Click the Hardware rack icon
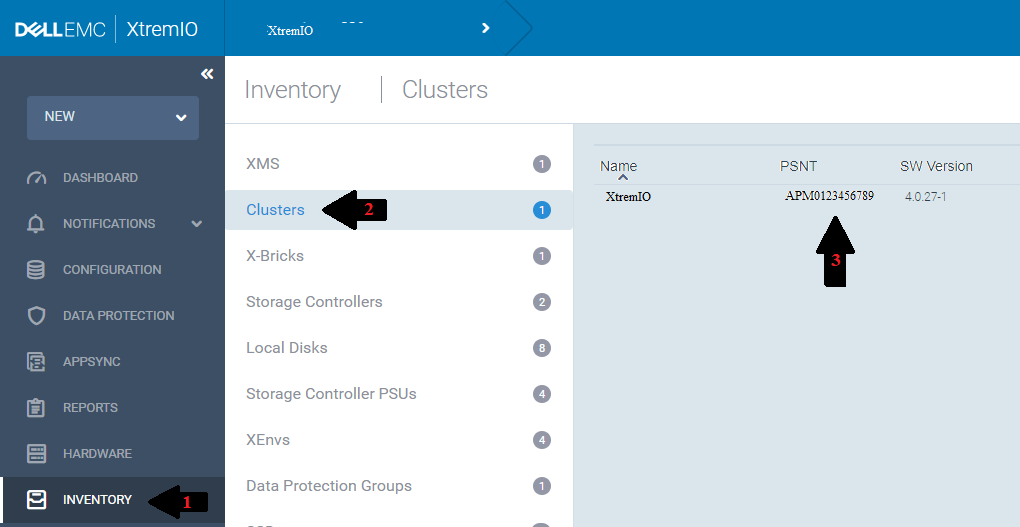Image resolution: width=1020 pixels, height=527 pixels. coord(37,454)
